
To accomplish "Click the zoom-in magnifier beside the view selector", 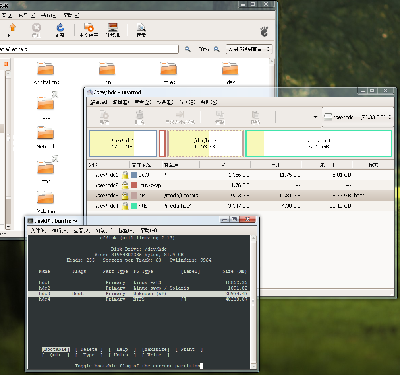I will 217,49.
